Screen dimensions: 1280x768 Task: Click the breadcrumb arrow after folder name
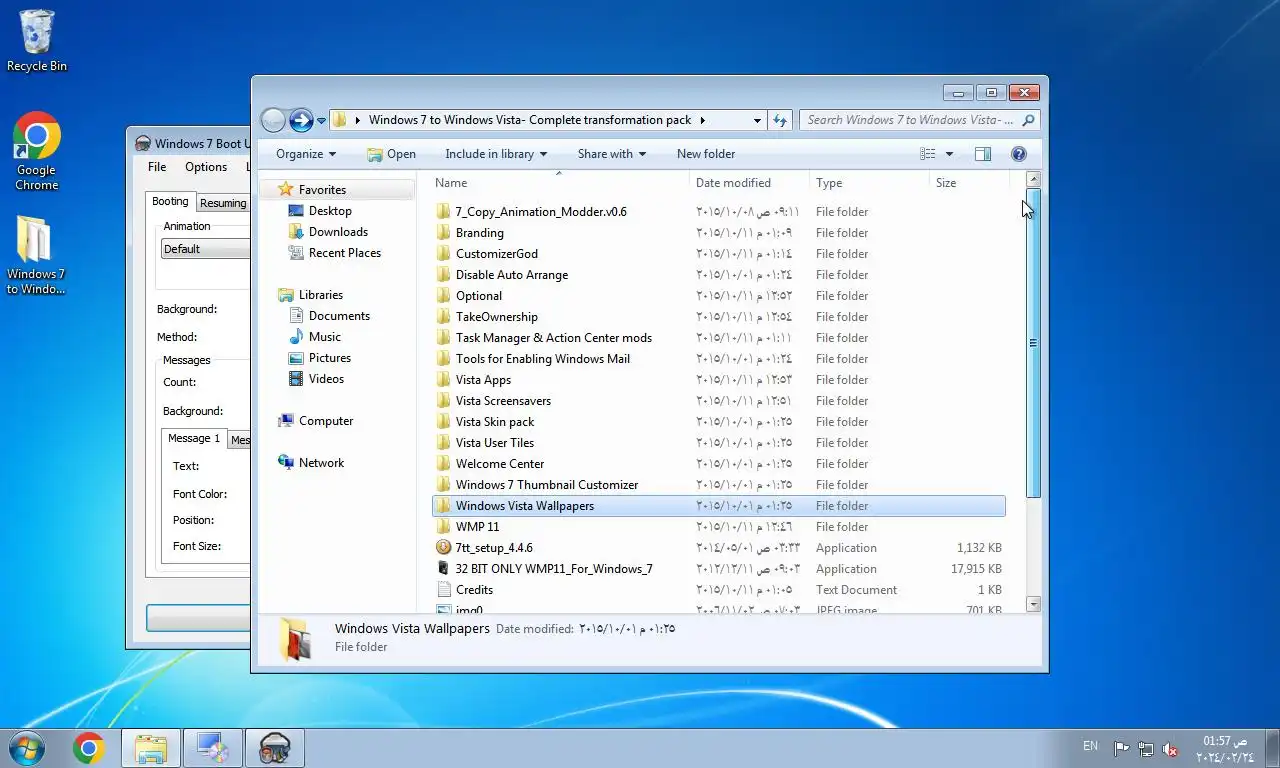(x=702, y=120)
